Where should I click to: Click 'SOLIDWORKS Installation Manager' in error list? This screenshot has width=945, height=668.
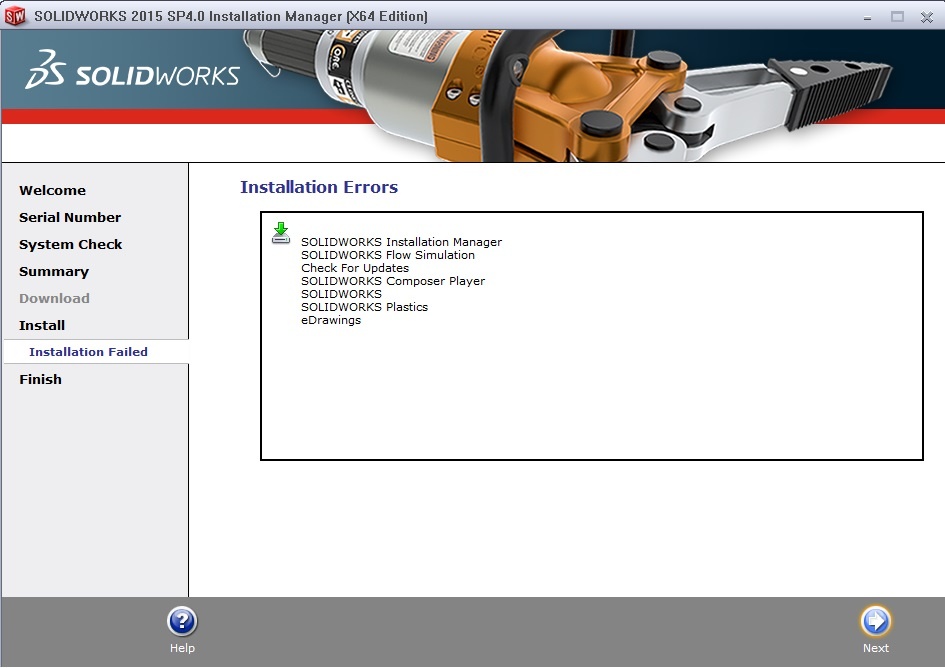pyautogui.click(x=401, y=242)
